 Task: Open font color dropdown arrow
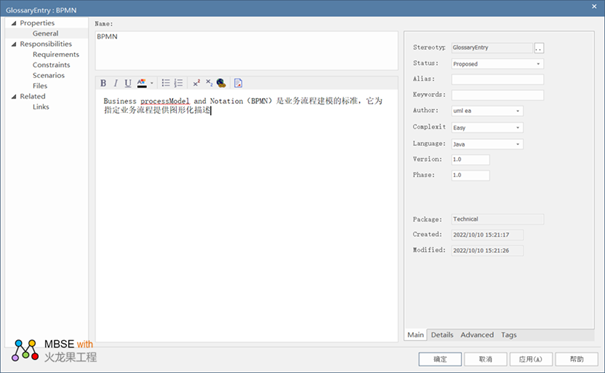click(x=152, y=83)
